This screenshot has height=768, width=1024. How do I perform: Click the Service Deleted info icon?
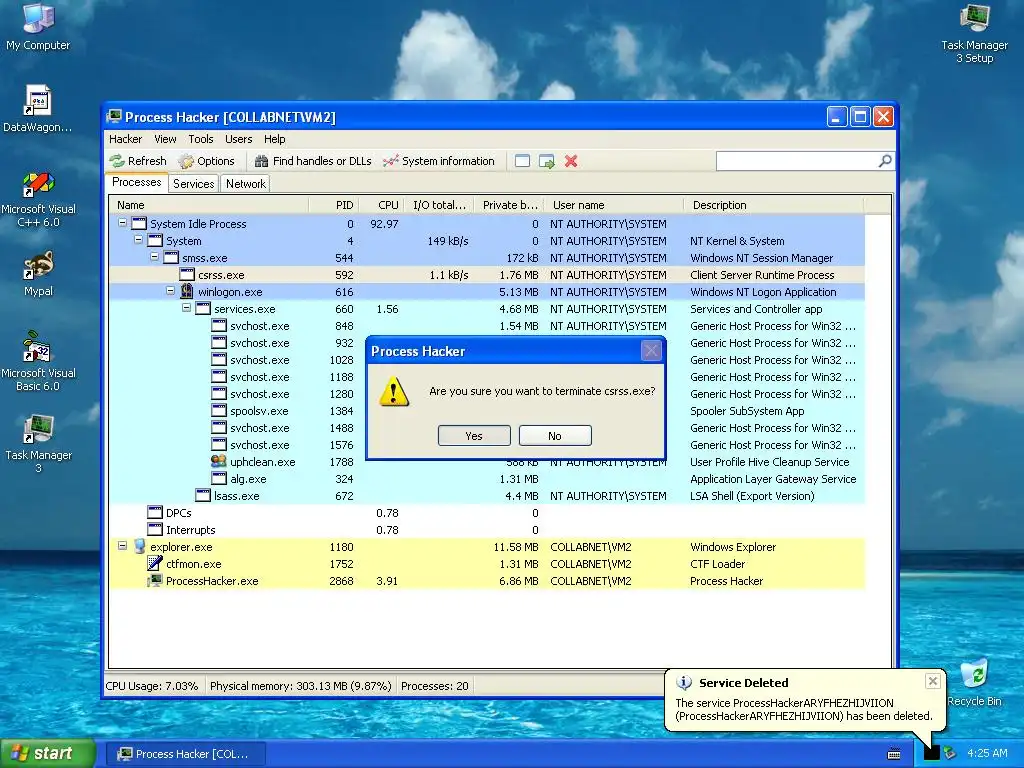[684, 682]
